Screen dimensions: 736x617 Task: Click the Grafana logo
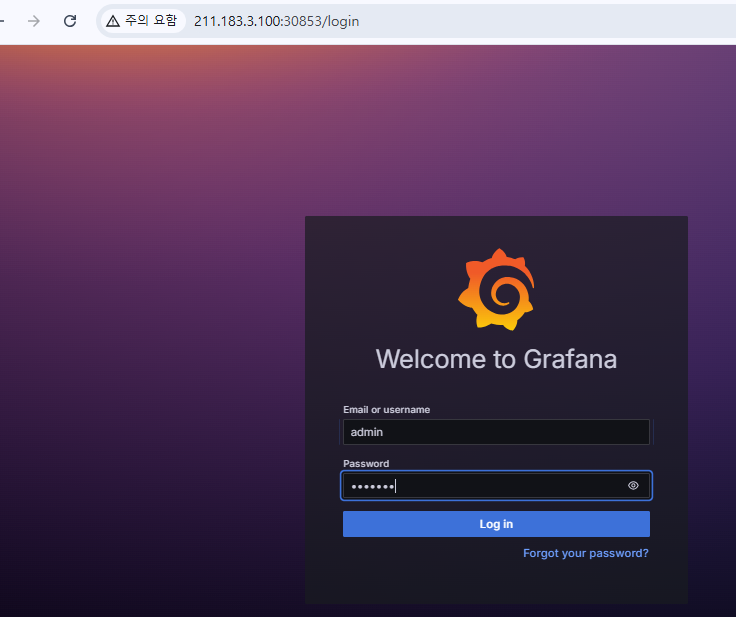pyautogui.click(x=496, y=289)
